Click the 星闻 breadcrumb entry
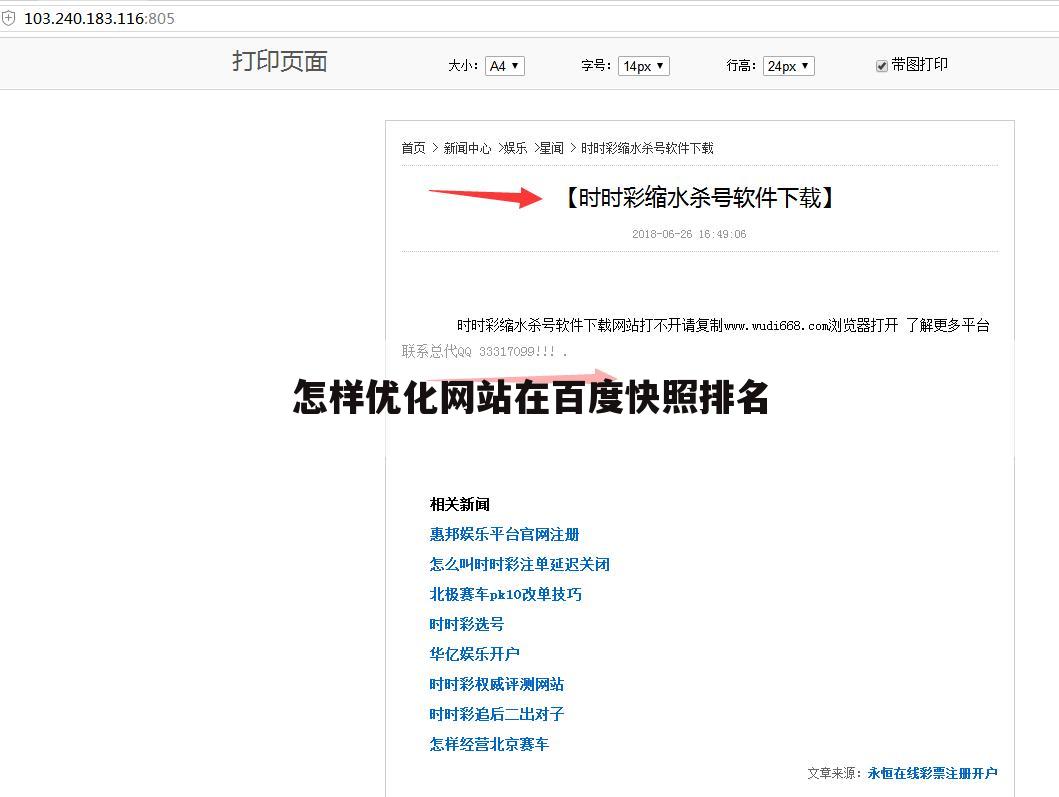This screenshot has width=1059, height=797. [x=552, y=147]
